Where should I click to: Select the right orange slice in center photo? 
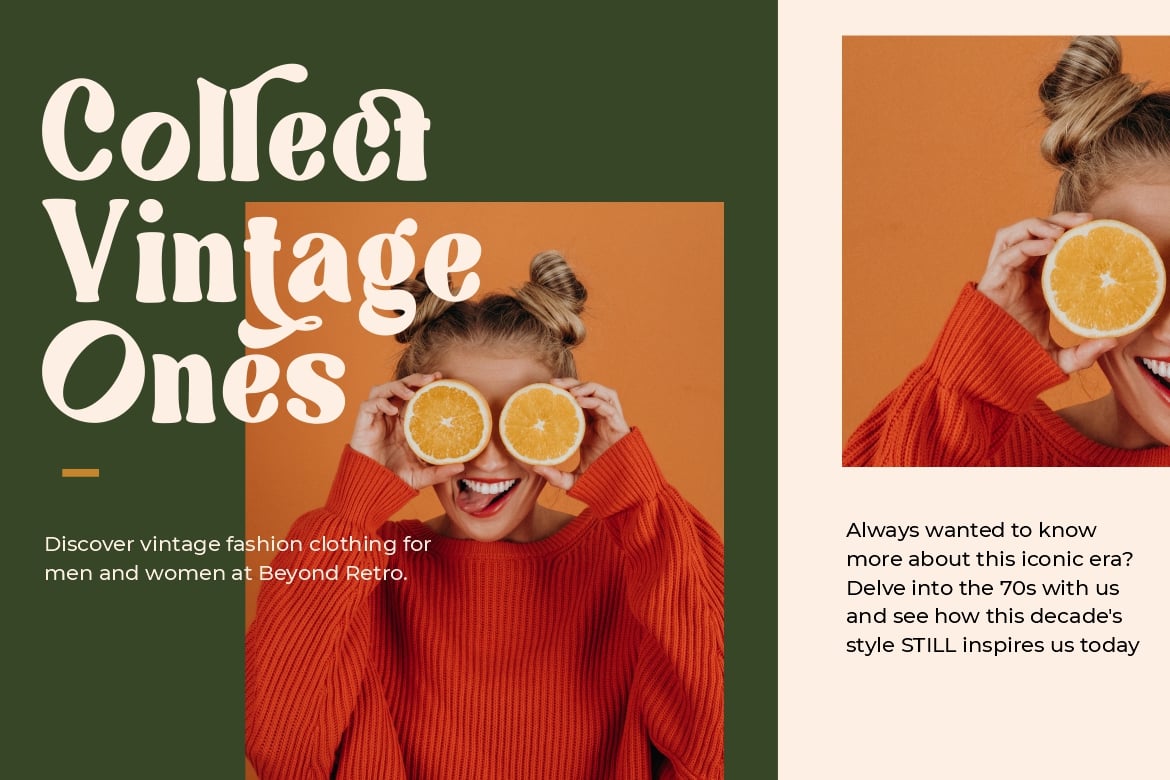pyautogui.click(x=542, y=424)
